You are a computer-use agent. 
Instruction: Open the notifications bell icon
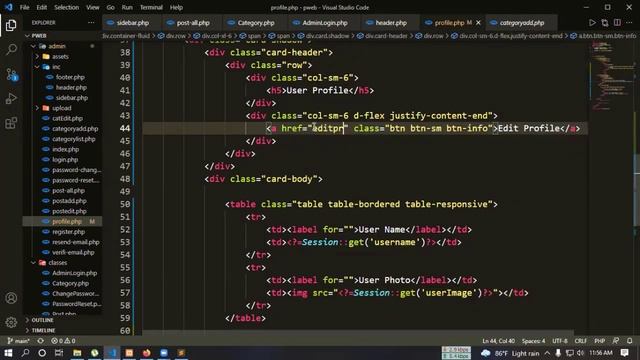tap(630, 341)
